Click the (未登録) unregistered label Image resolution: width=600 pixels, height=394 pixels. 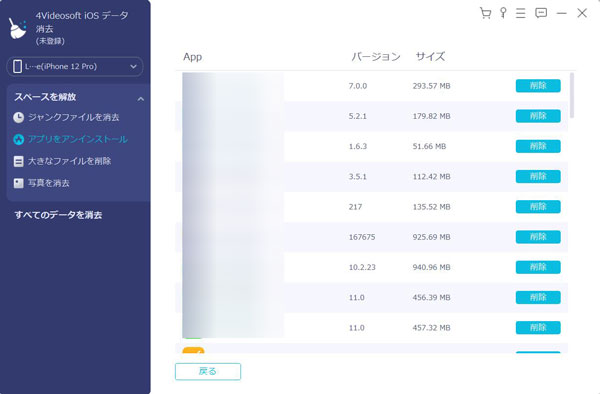point(50,41)
